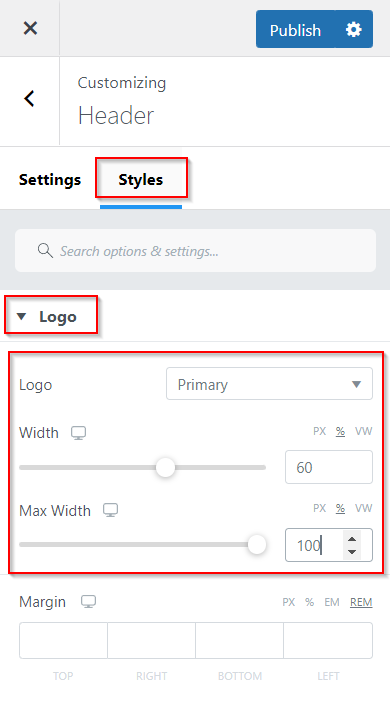Viewport: 390px width, 713px height.
Task: Switch to the Styles tab
Action: point(140,180)
